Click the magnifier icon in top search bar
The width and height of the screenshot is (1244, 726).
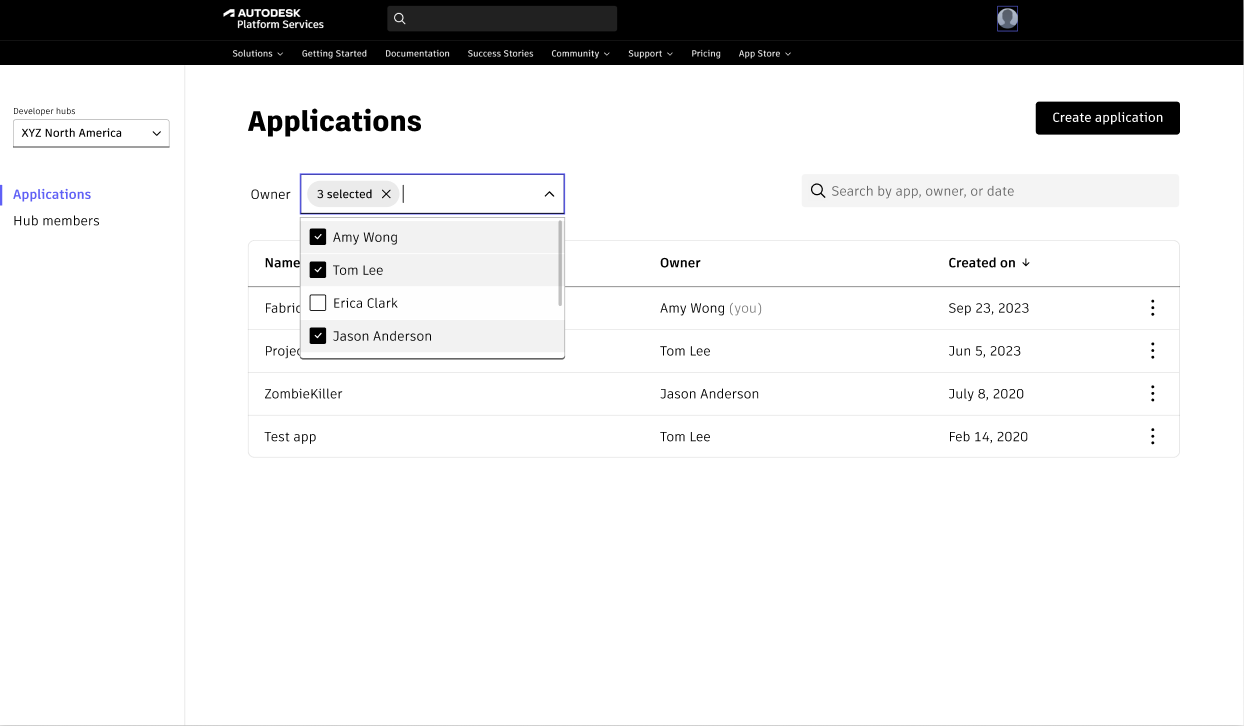point(400,18)
